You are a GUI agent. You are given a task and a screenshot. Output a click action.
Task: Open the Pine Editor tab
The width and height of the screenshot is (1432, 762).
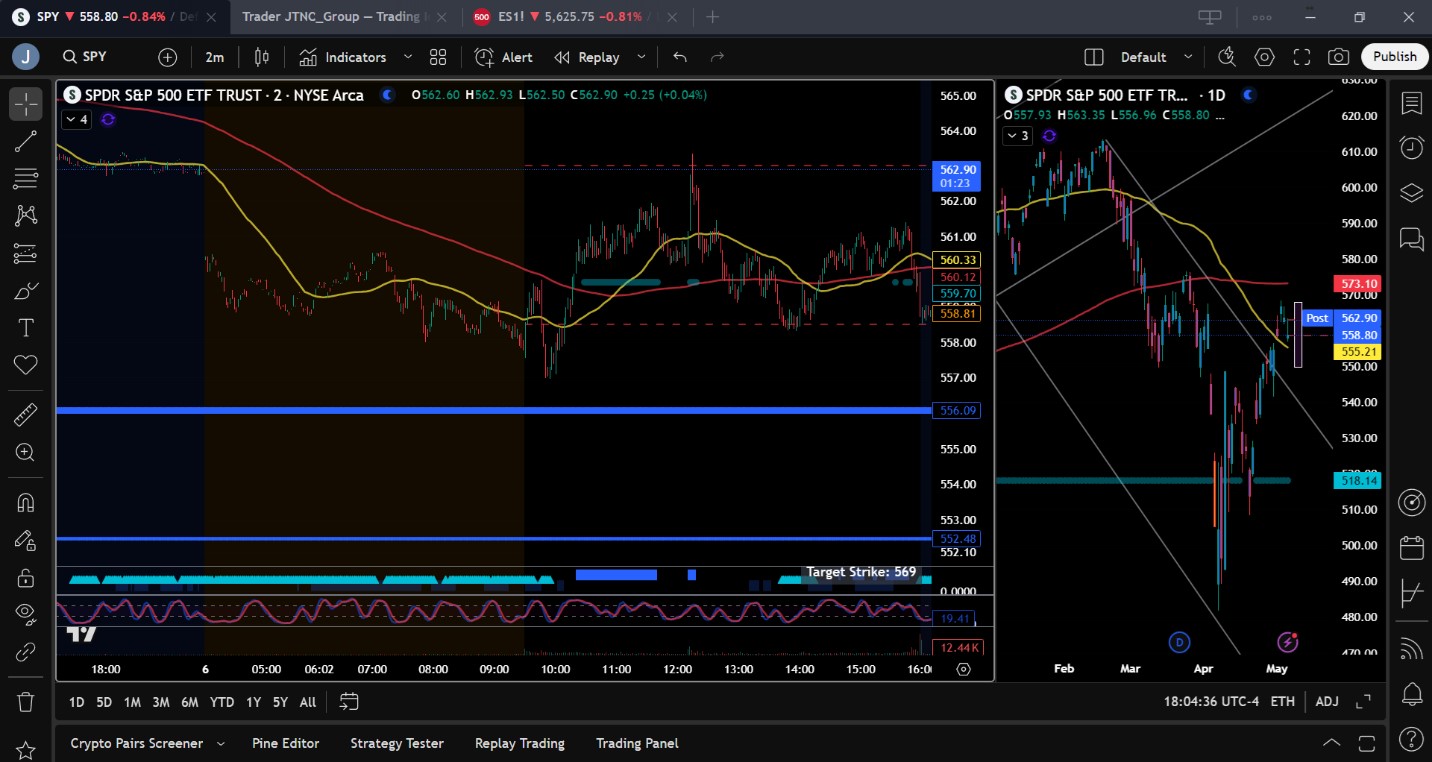(285, 743)
